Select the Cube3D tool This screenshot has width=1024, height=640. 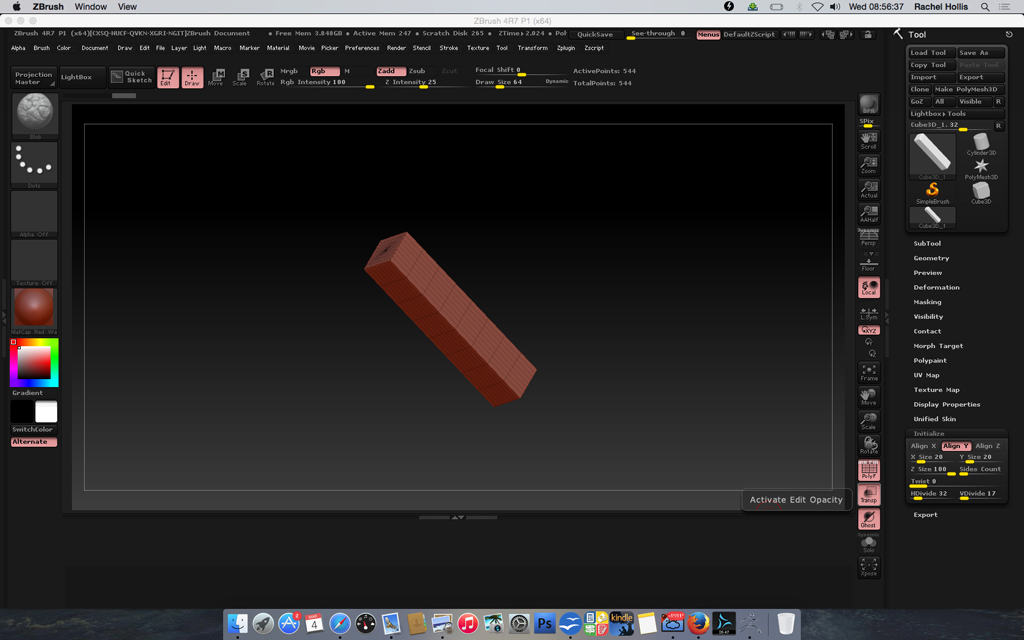[981, 193]
